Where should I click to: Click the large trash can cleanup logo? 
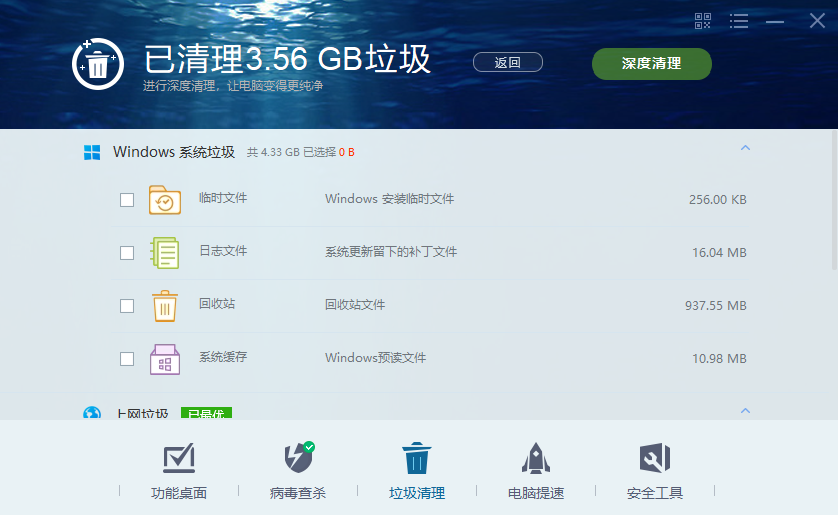click(x=98, y=64)
